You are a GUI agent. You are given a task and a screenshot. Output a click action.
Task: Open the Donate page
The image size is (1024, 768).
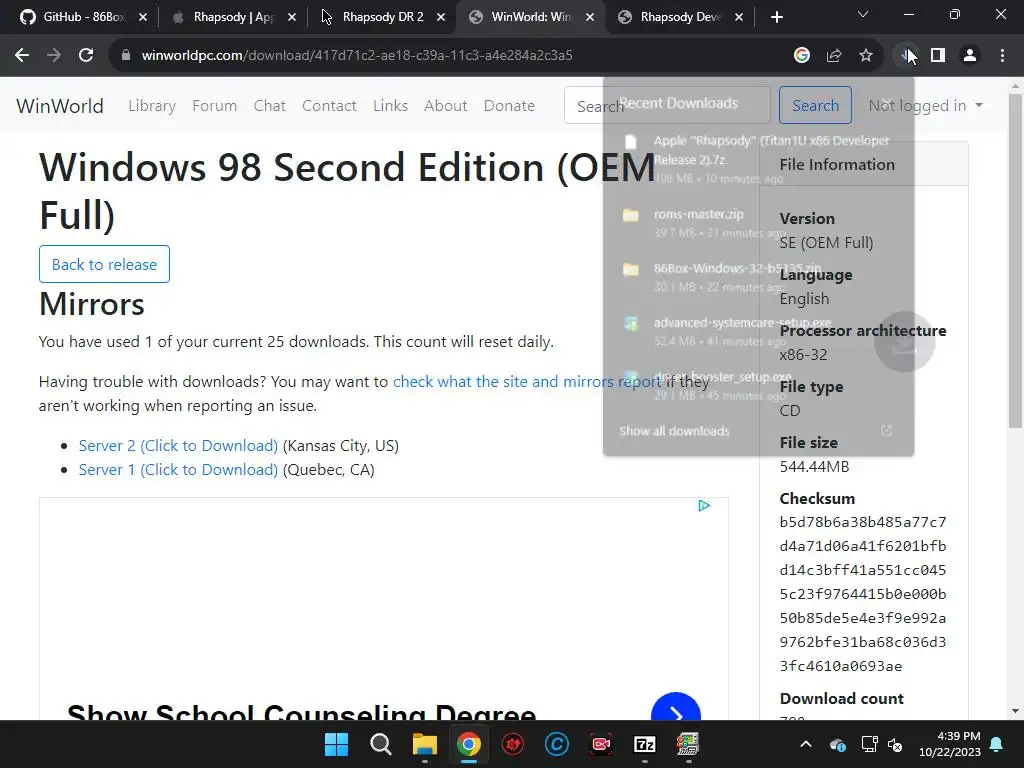509,105
